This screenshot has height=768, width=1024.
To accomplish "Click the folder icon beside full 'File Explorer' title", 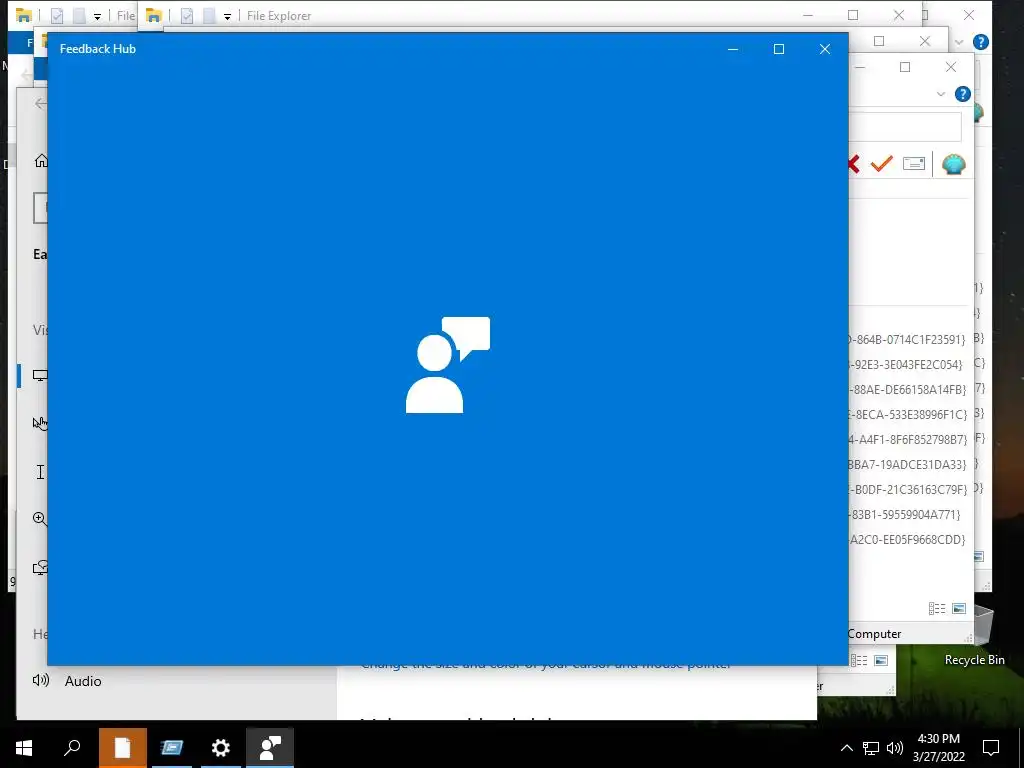I will (x=153, y=16).
